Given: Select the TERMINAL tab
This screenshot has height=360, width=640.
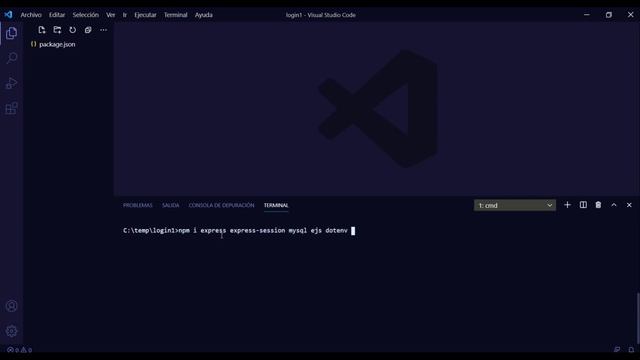Looking at the screenshot, I should [x=276, y=205].
